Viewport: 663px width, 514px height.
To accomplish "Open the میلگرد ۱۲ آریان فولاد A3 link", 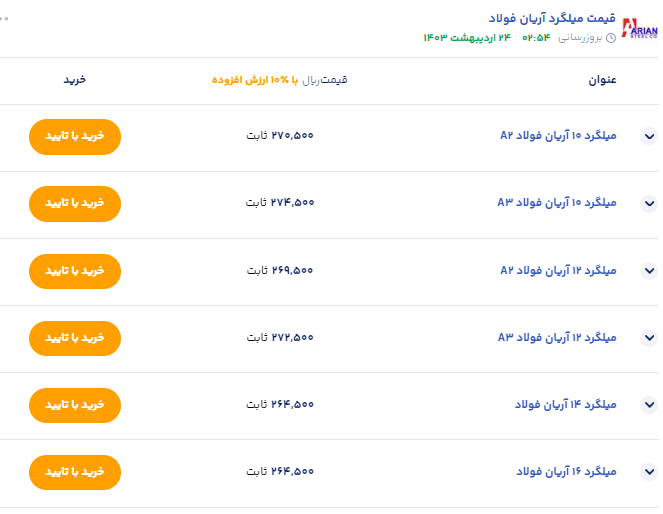I will [x=558, y=337].
